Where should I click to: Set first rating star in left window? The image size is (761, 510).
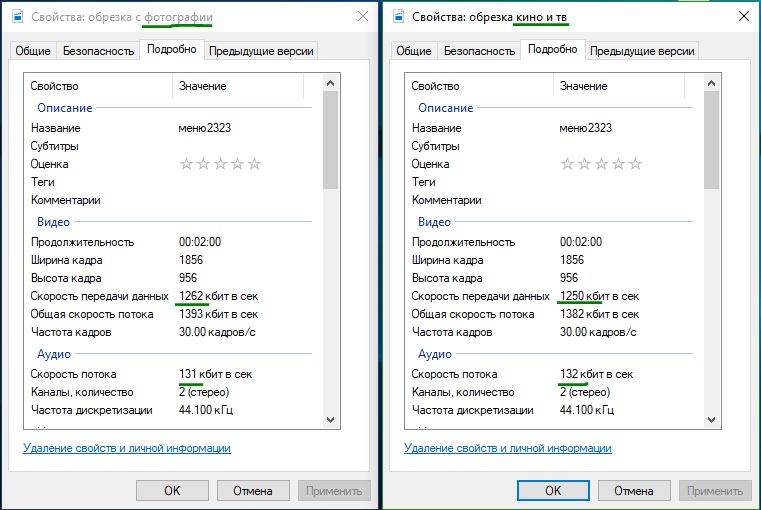point(186,164)
